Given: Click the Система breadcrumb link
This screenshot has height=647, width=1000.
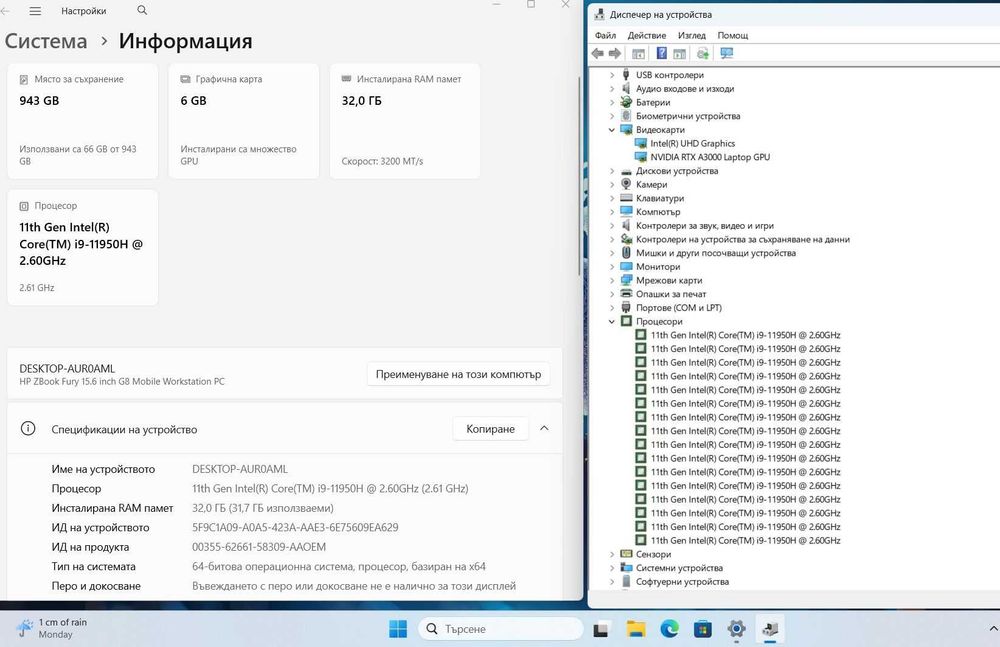Looking at the screenshot, I should 46,41.
